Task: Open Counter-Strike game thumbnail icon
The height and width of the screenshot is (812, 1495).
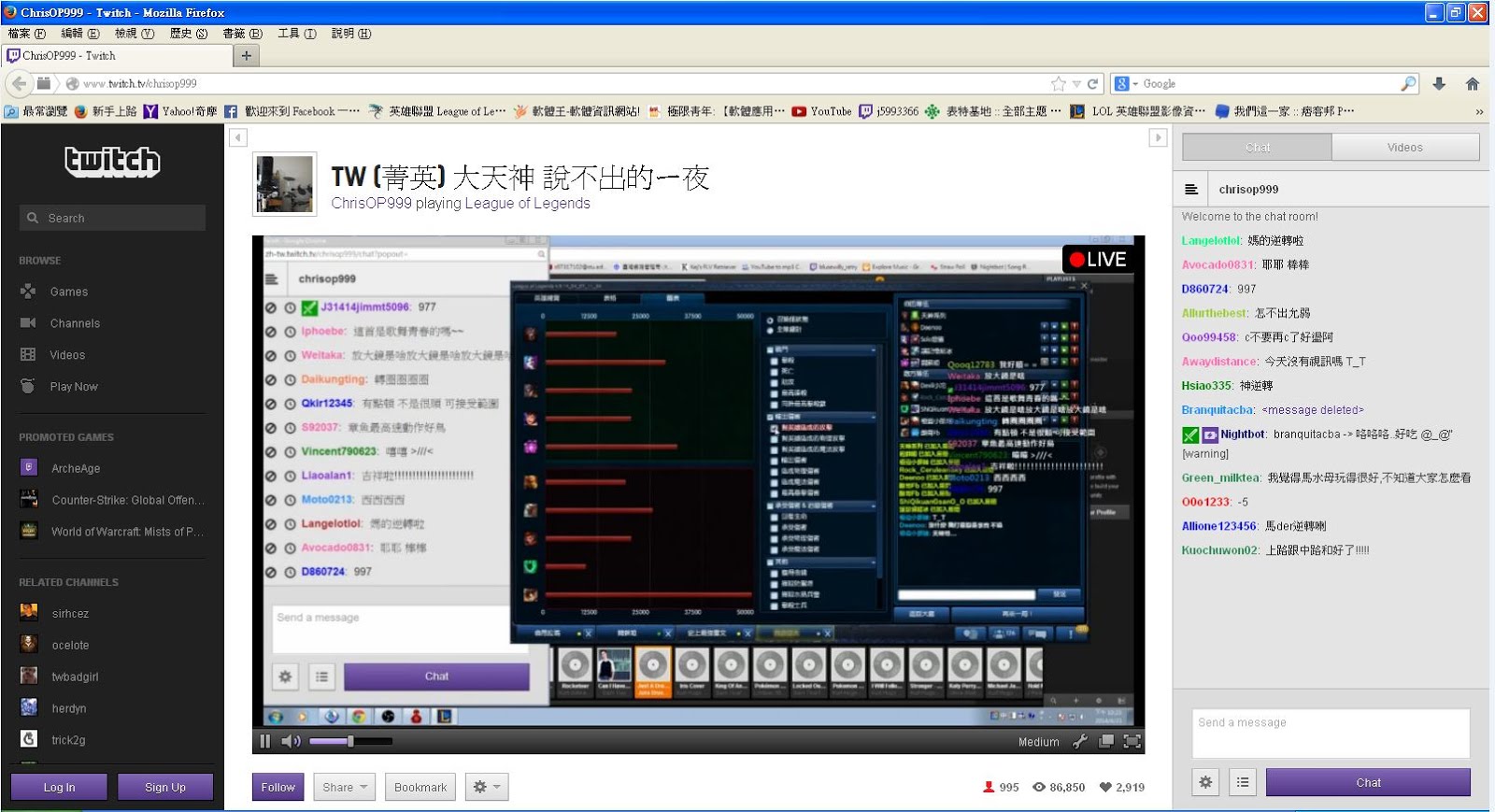Action: click(x=29, y=499)
